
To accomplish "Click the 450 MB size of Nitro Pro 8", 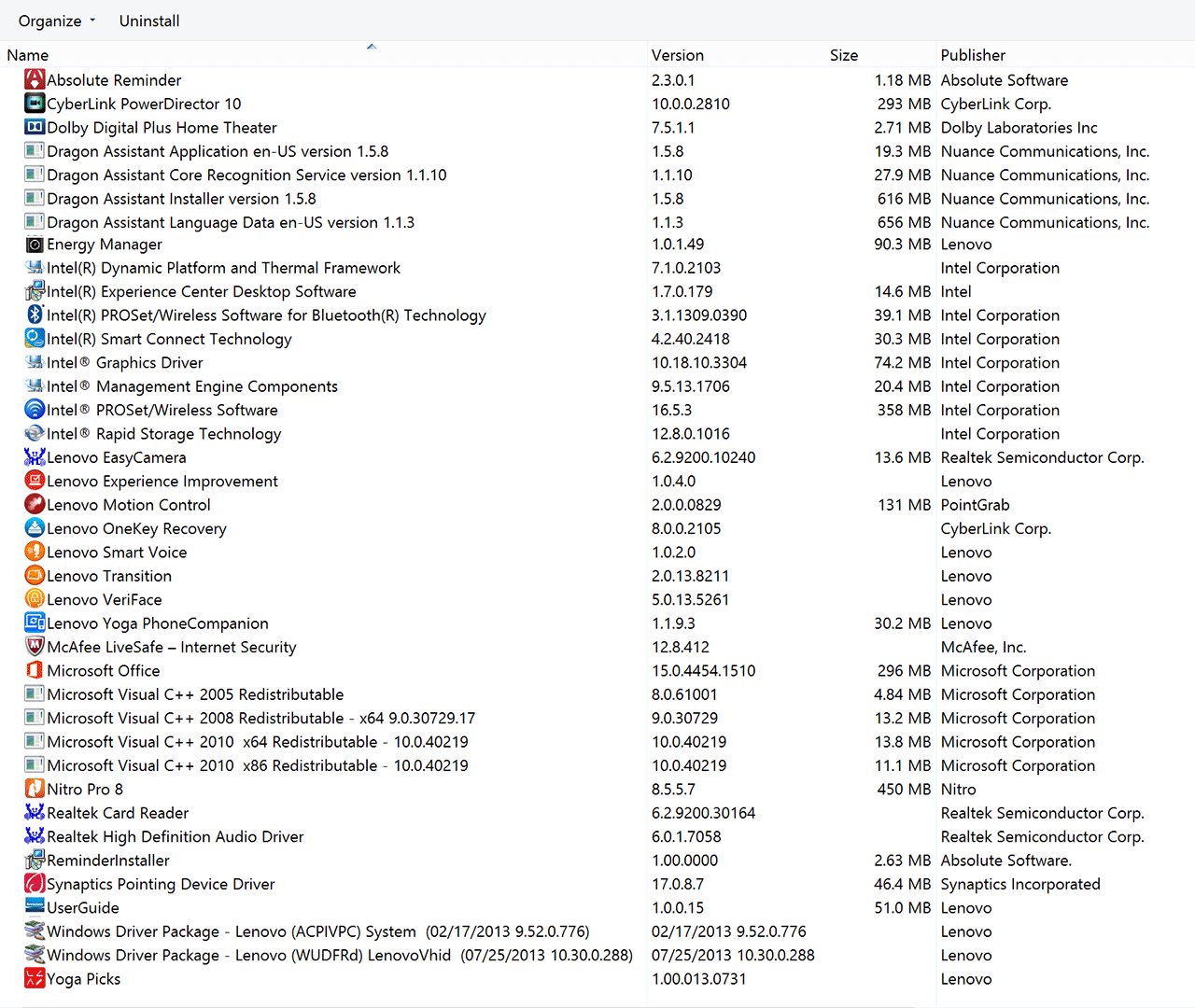I will coord(904,790).
